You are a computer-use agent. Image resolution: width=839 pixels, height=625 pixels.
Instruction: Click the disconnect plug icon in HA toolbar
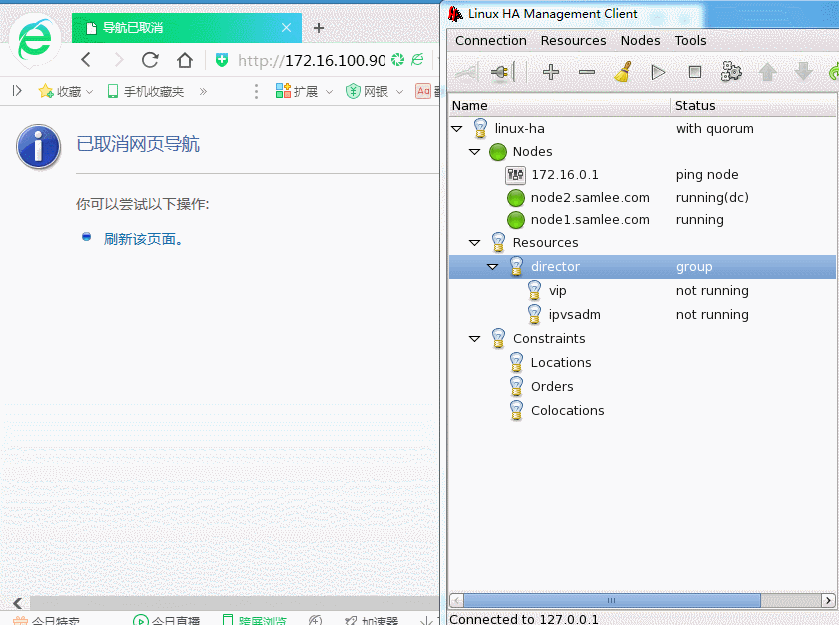point(502,72)
